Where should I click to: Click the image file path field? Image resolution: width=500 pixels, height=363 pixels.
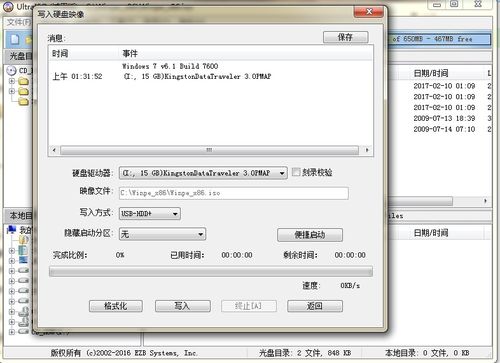234,193
